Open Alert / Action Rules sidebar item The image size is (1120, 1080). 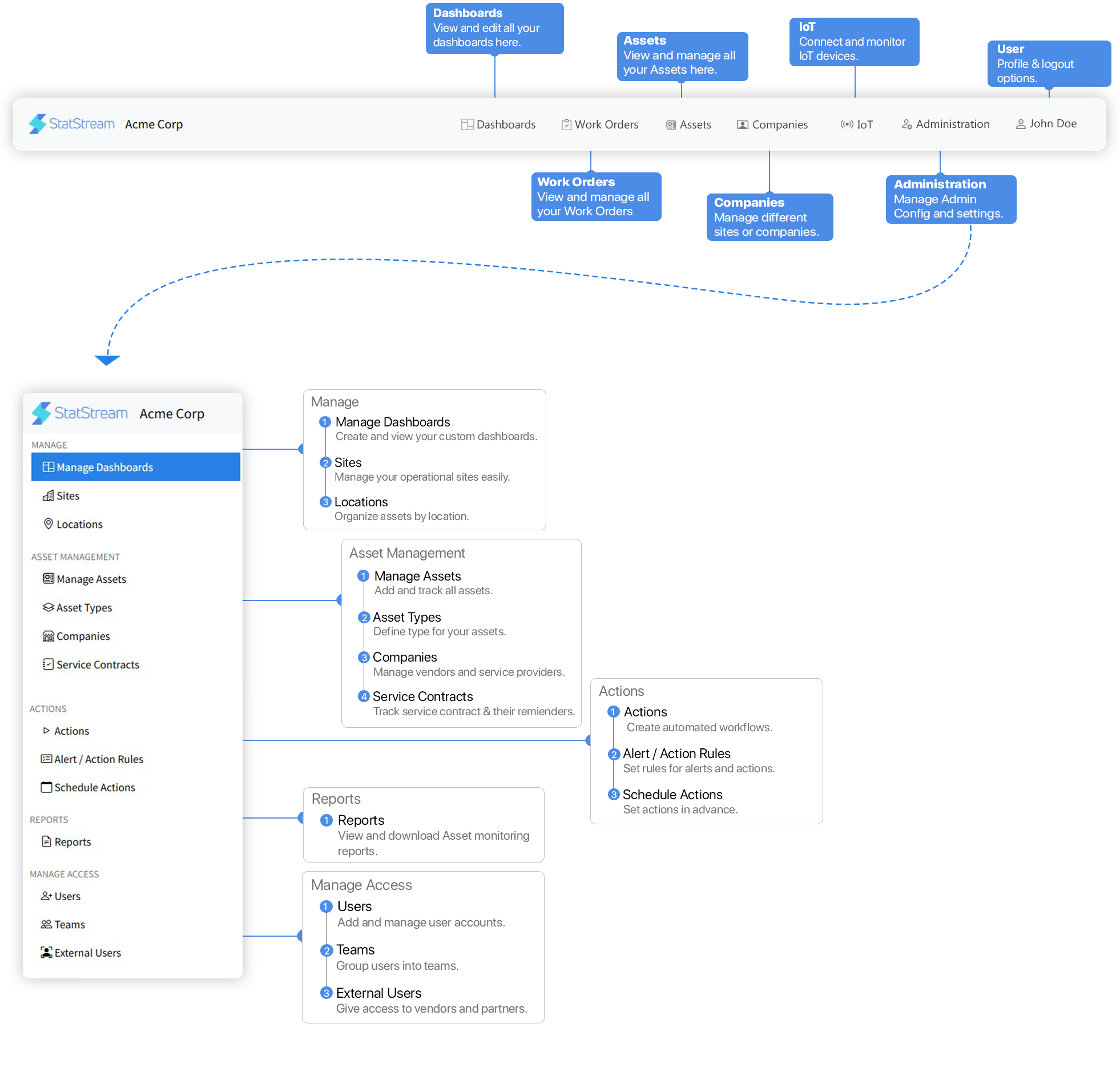click(98, 759)
